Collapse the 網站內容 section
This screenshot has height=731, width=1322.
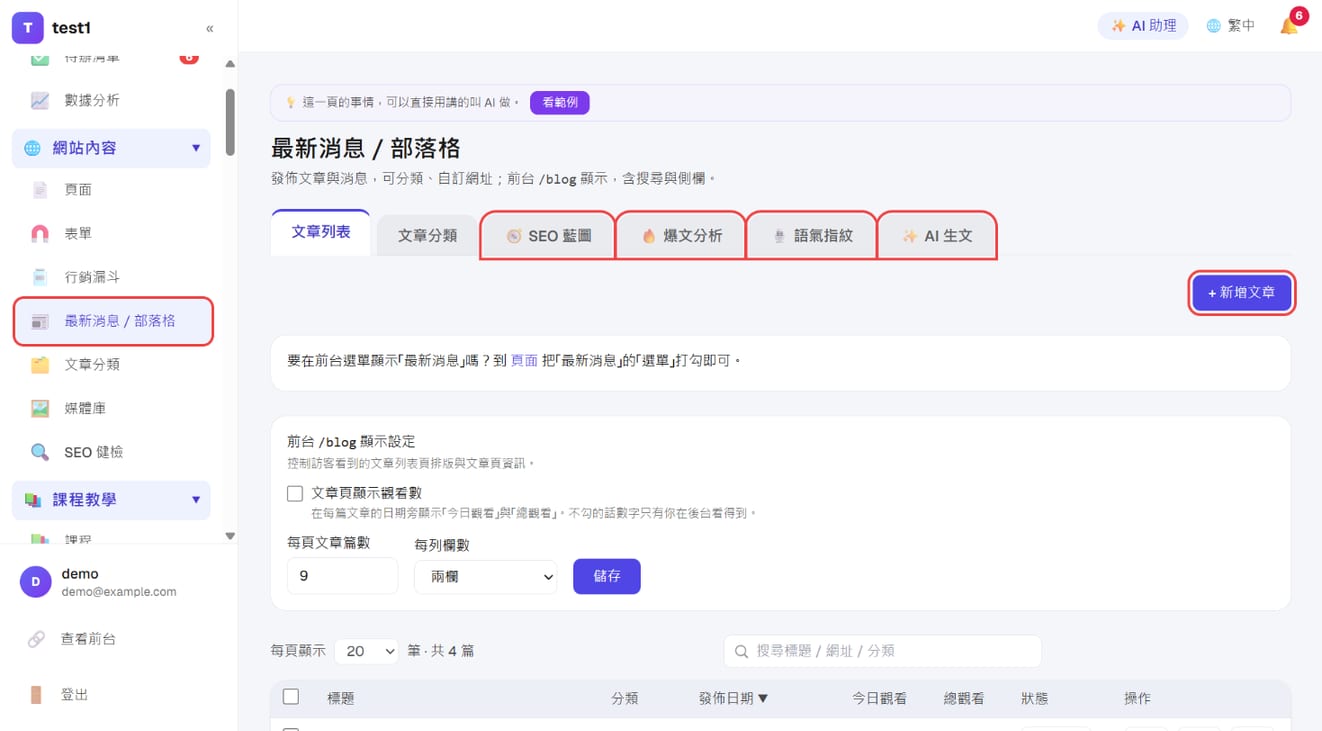pyautogui.click(x=111, y=148)
